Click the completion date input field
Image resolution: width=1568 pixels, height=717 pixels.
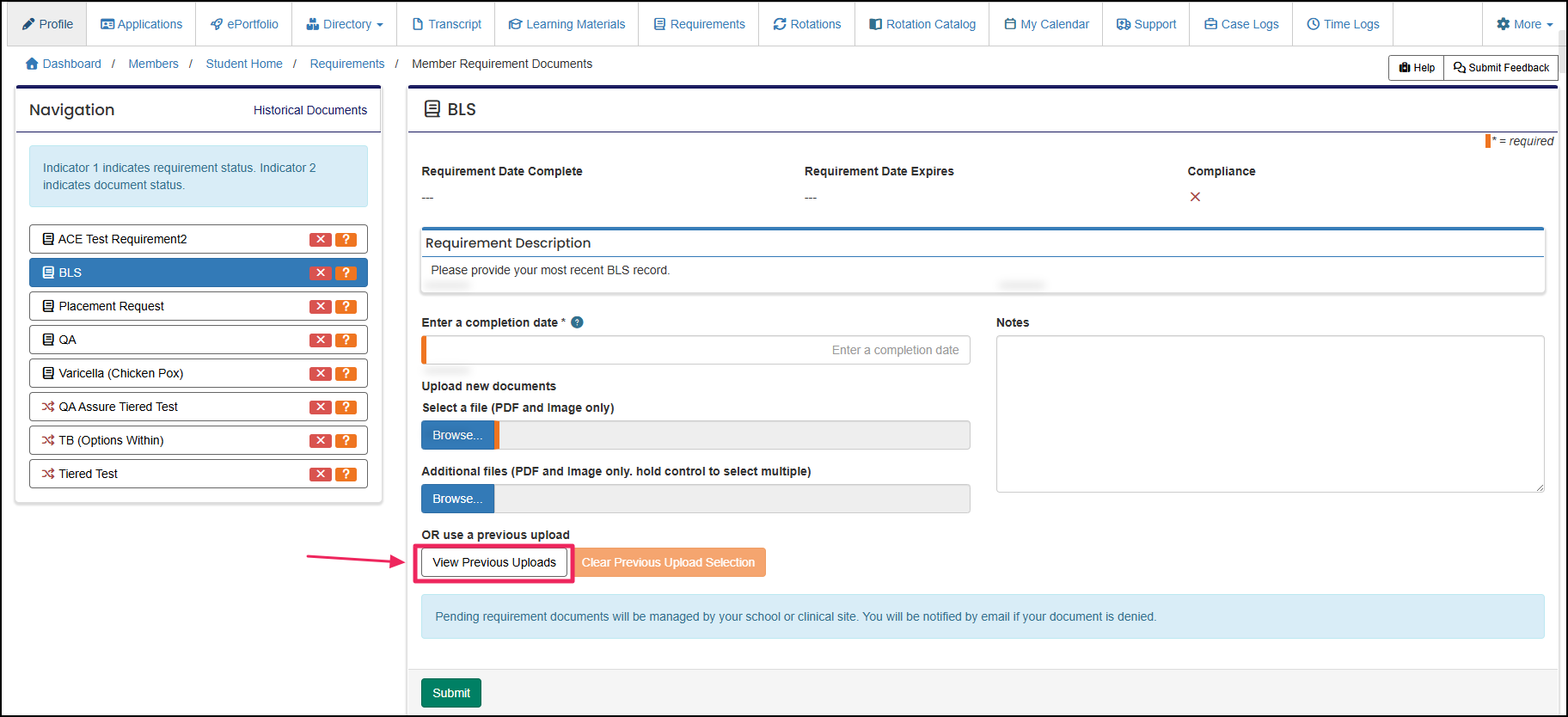coord(695,350)
